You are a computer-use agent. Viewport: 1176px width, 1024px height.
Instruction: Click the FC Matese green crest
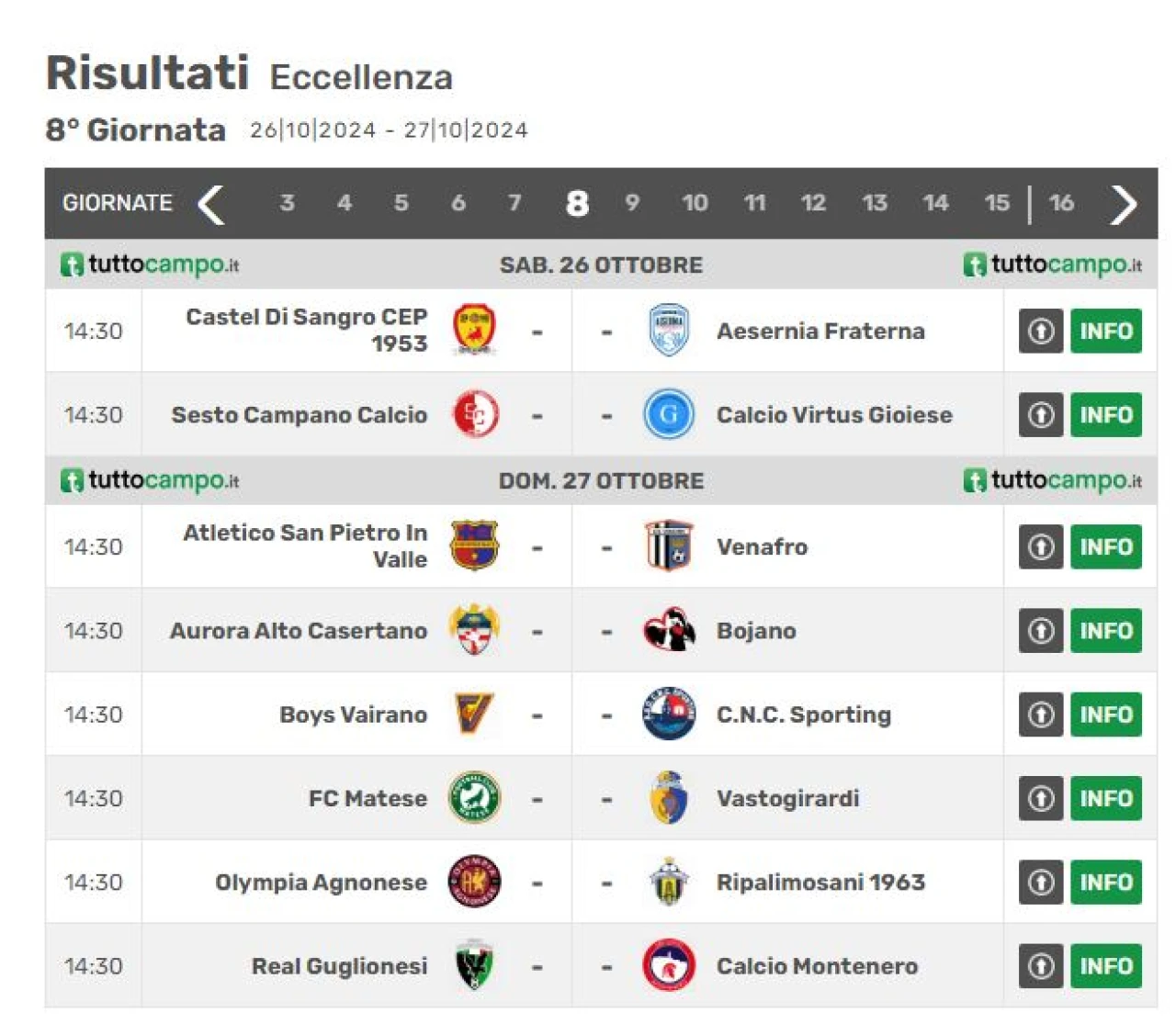coord(474,797)
